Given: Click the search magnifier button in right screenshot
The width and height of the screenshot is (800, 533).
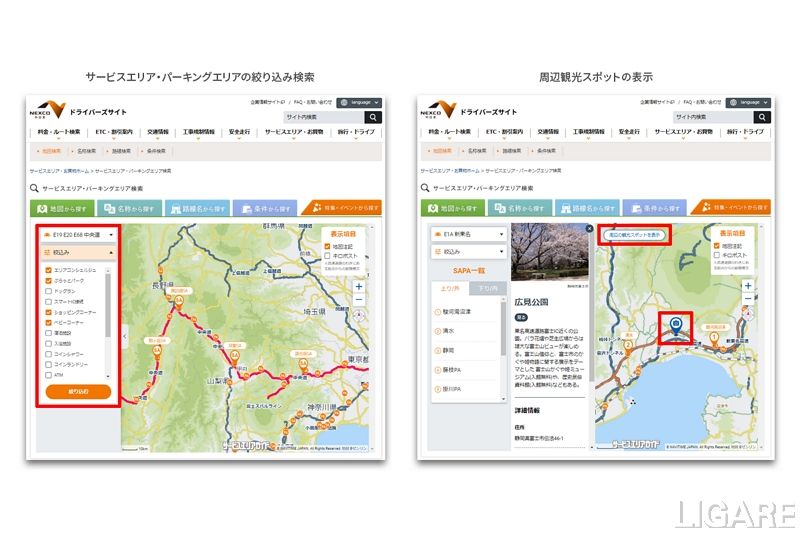Looking at the screenshot, I should click(763, 117).
